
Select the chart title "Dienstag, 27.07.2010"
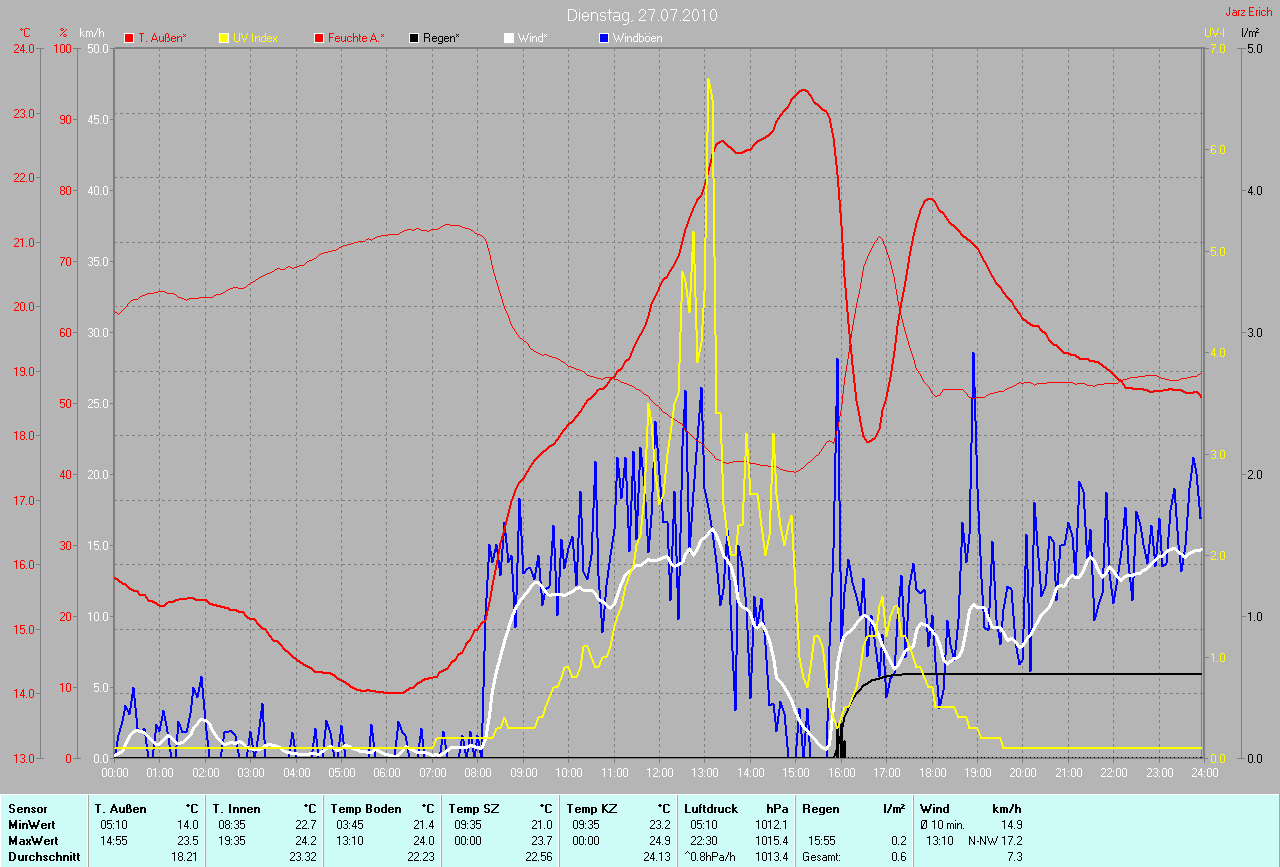pyautogui.click(x=642, y=15)
